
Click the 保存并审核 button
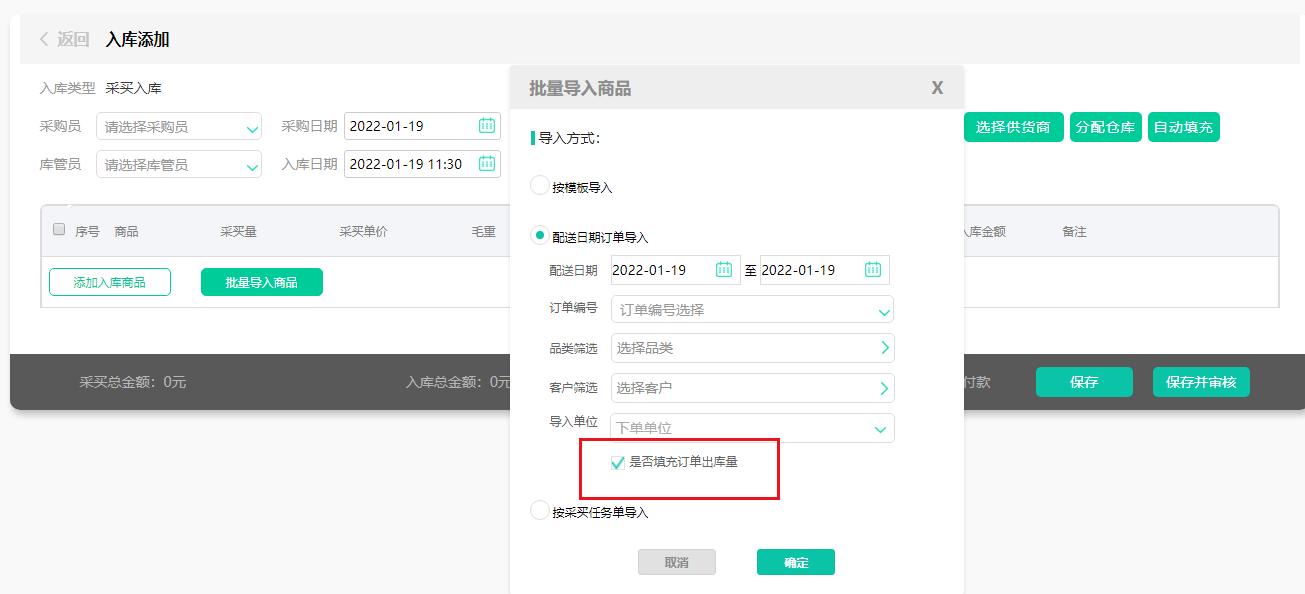pos(1199,381)
